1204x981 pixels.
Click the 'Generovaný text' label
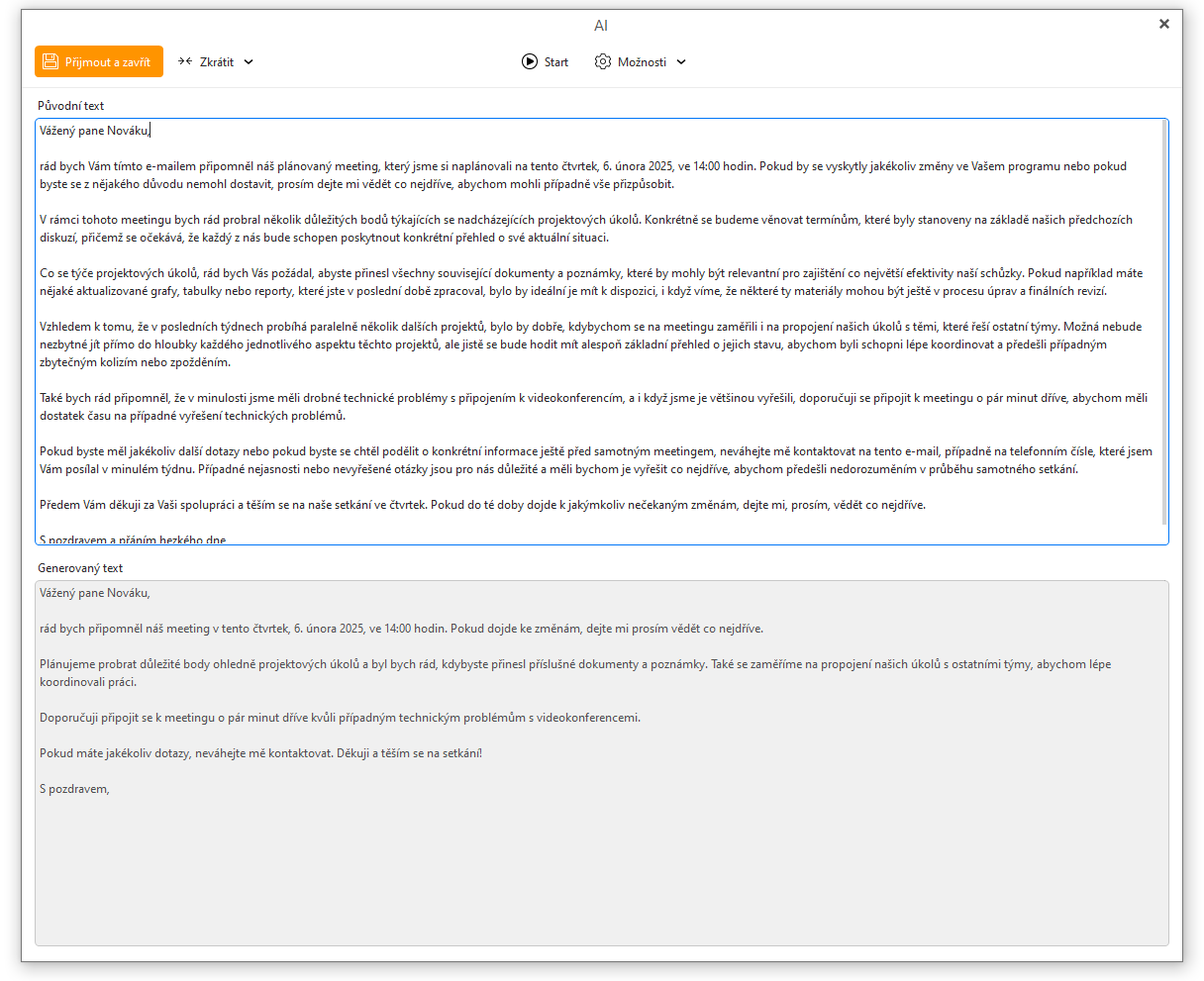point(80,568)
